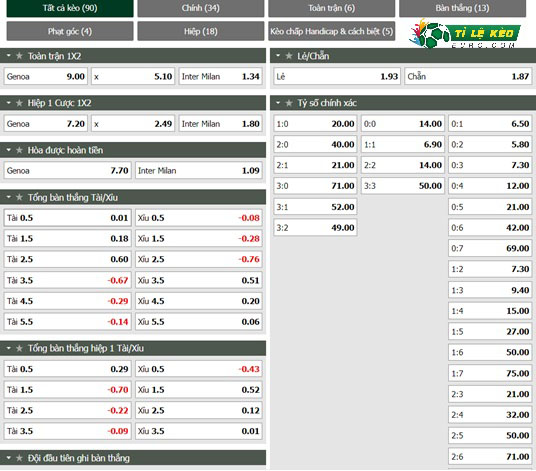The height and width of the screenshot is (471, 536).
Task: Select Inter Milan 1.34 full-time odds
Action: pyautogui.click(x=220, y=77)
